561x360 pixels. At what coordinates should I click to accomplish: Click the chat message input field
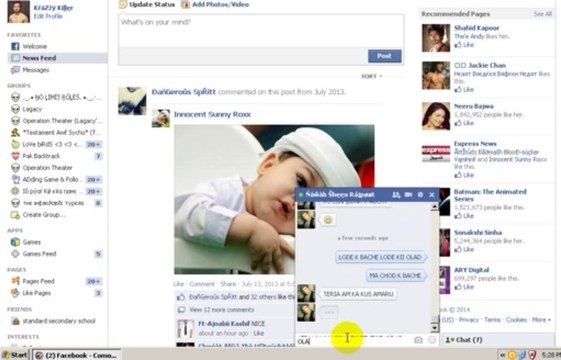[x=354, y=341]
